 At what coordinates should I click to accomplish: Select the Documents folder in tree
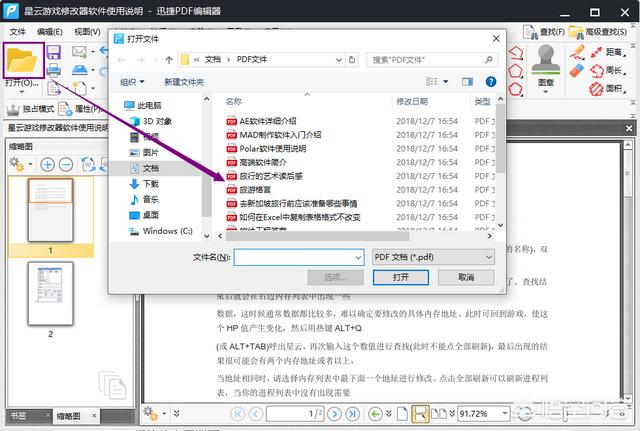(x=151, y=168)
